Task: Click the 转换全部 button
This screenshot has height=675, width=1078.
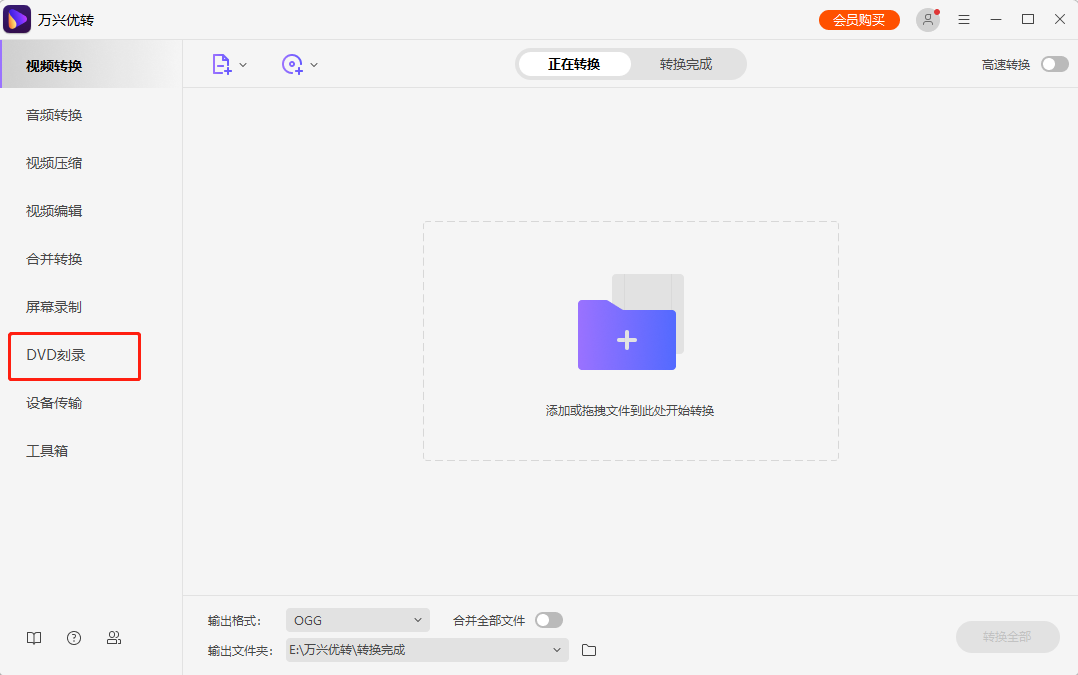Action: click(x=1007, y=637)
